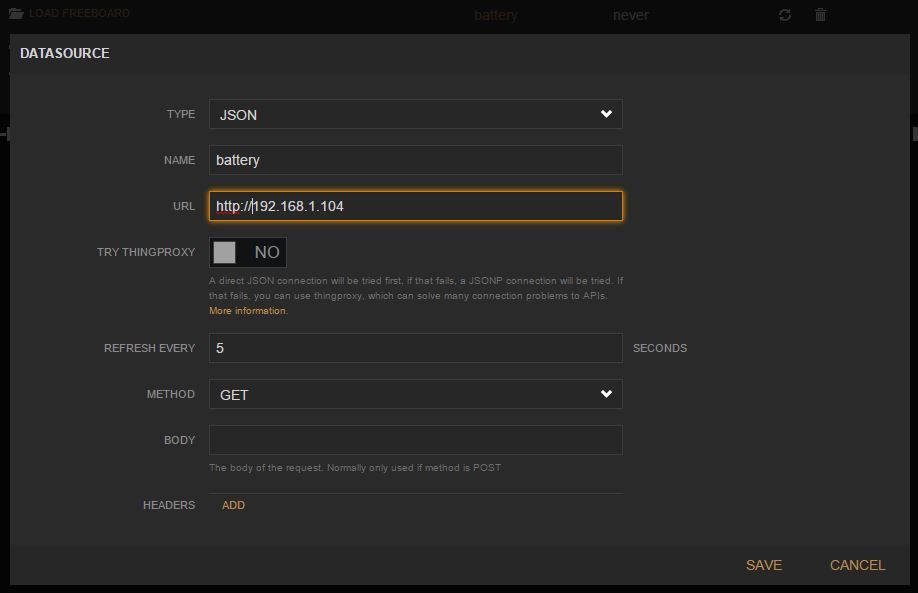Click ADD to add a header
Screen dimensions: 918x593
tap(233, 505)
